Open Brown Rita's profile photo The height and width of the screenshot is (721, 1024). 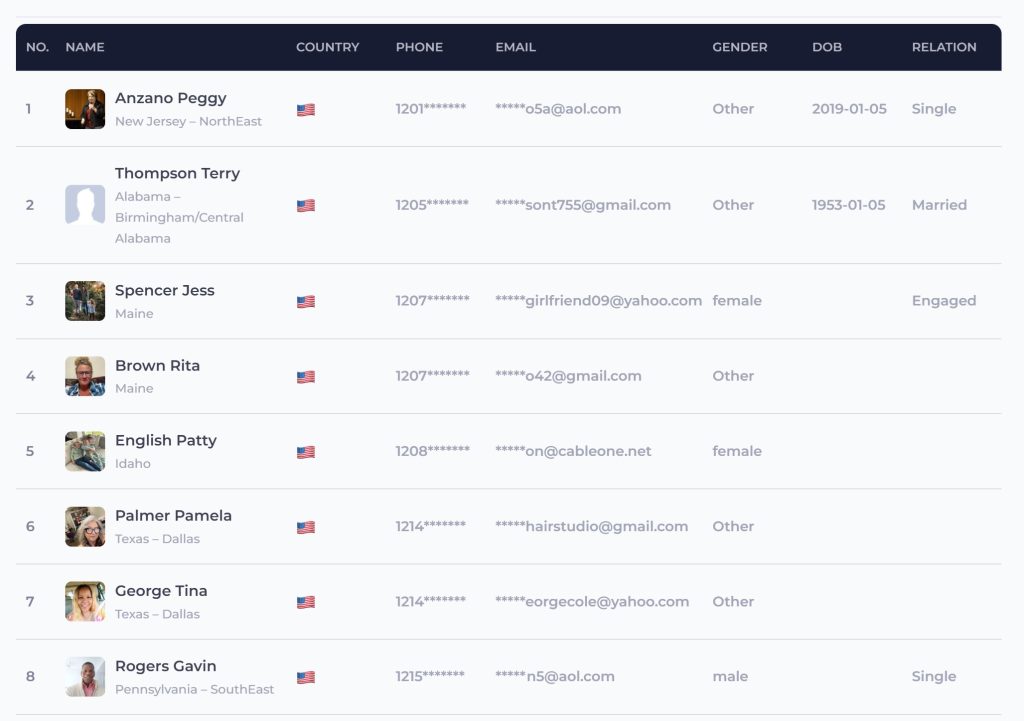click(85, 376)
